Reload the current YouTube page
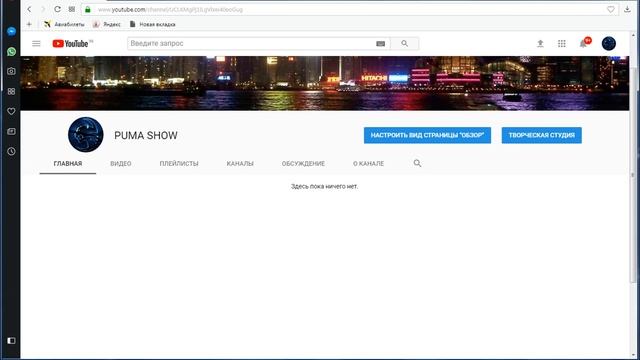Screen dimensions: 640x360 point(58,9)
